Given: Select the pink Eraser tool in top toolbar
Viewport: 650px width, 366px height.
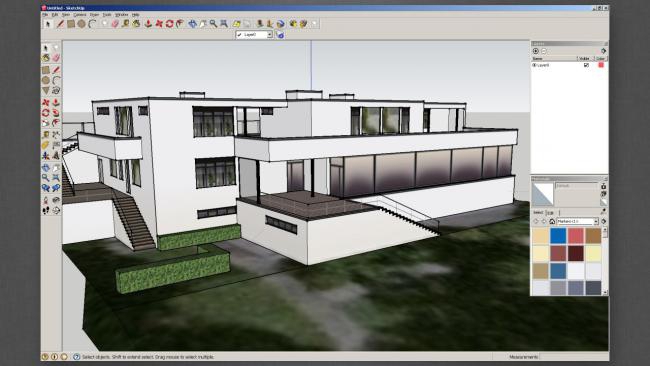Looking at the screenshot, I should pyautogui.click(x=115, y=24).
